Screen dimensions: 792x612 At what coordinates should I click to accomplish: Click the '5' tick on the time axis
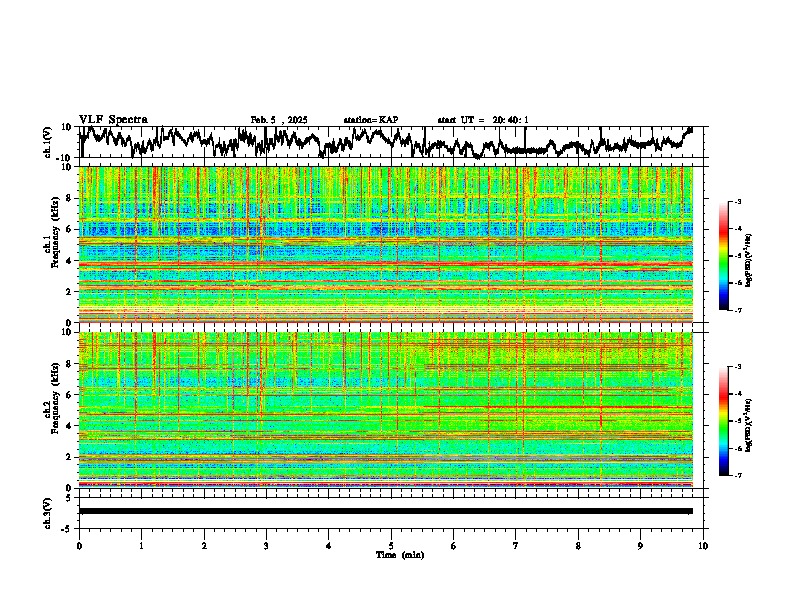pyautogui.click(x=391, y=546)
